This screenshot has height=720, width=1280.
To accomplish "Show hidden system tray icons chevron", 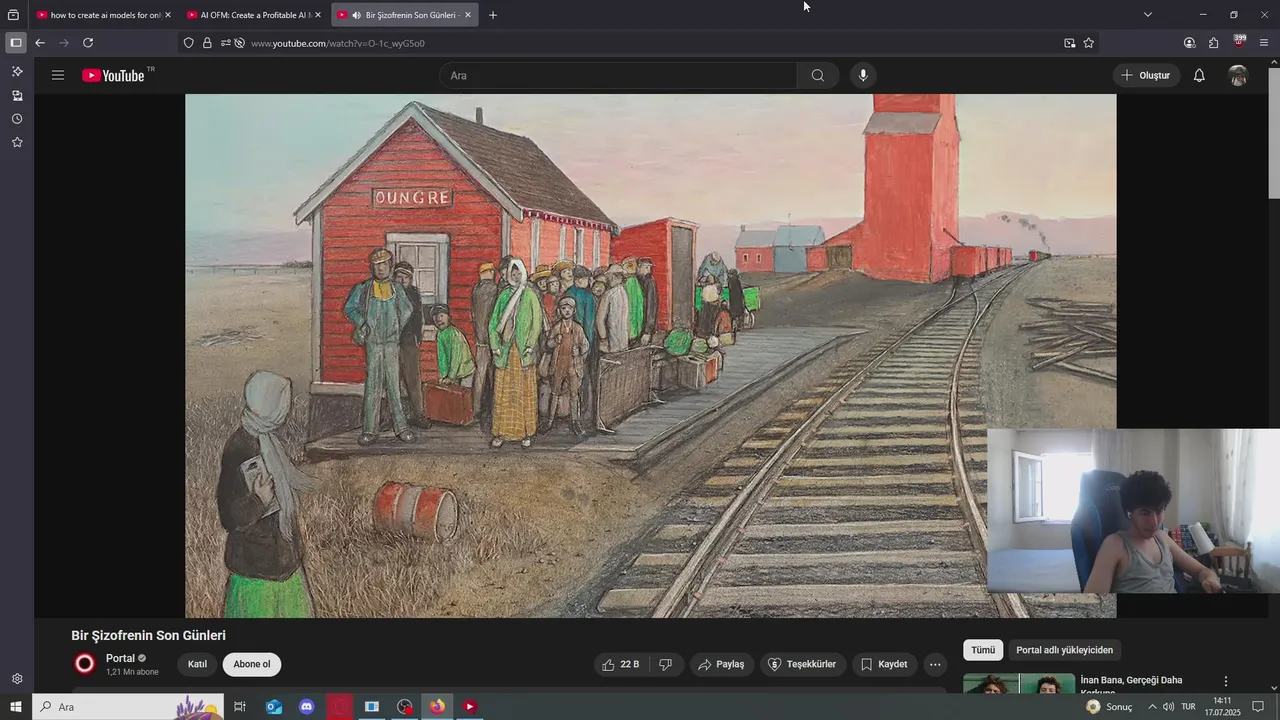I will 1152,706.
